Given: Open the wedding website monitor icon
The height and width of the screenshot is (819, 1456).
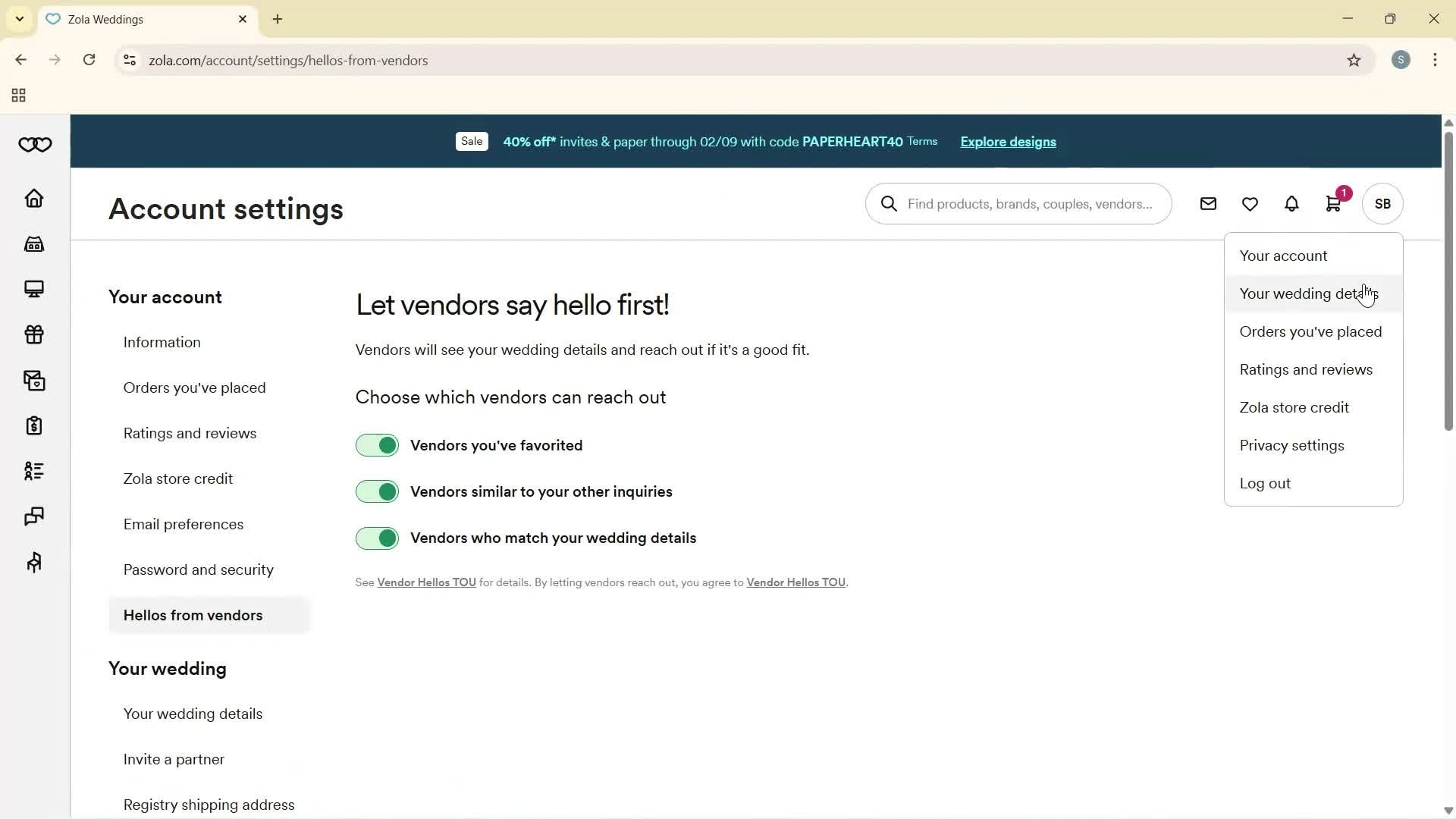Looking at the screenshot, I should pos(34,289).
